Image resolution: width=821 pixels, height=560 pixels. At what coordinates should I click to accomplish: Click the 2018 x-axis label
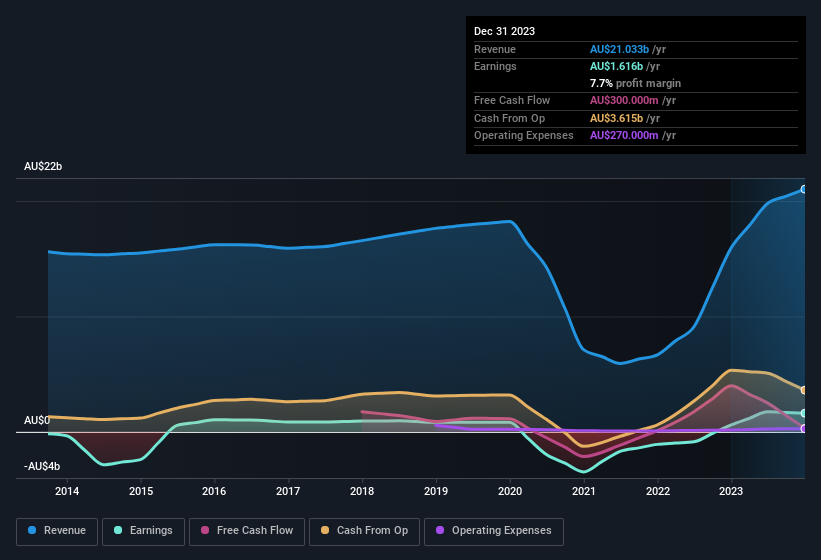point(362,491)
